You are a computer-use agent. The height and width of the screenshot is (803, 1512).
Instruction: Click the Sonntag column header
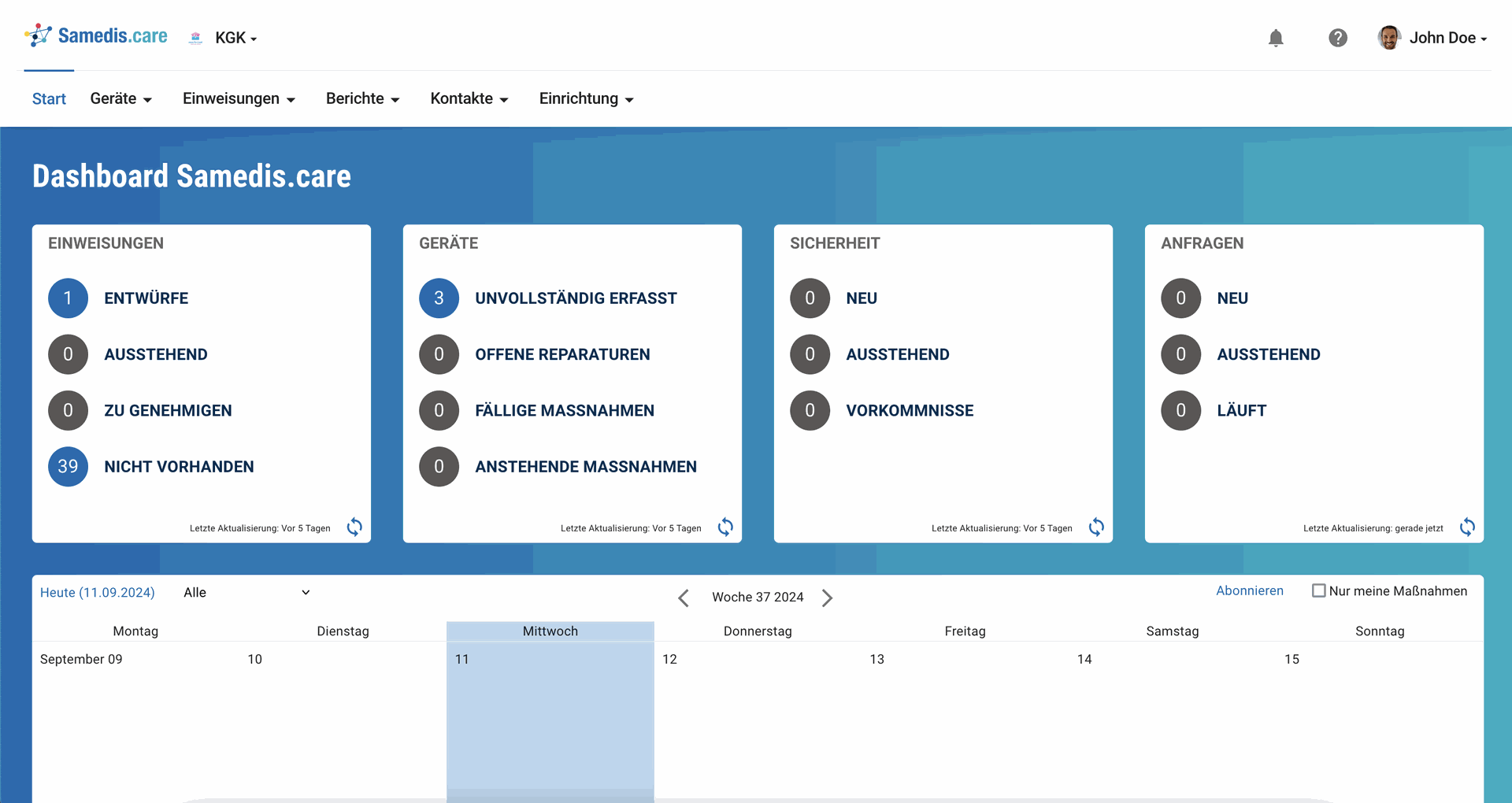click(x=1380, y=631)
